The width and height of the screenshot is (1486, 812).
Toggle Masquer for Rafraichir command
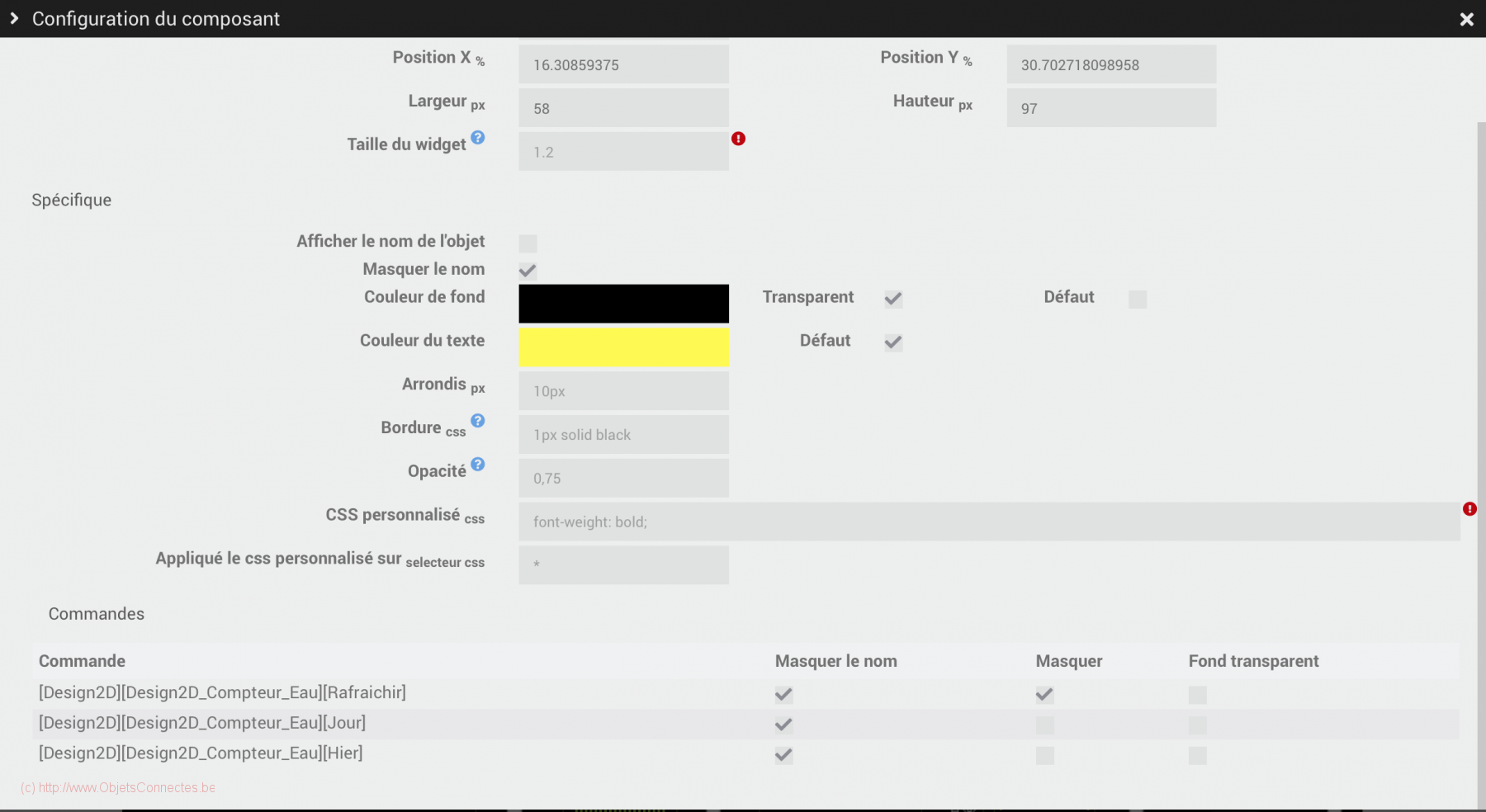coord(1044,695)
